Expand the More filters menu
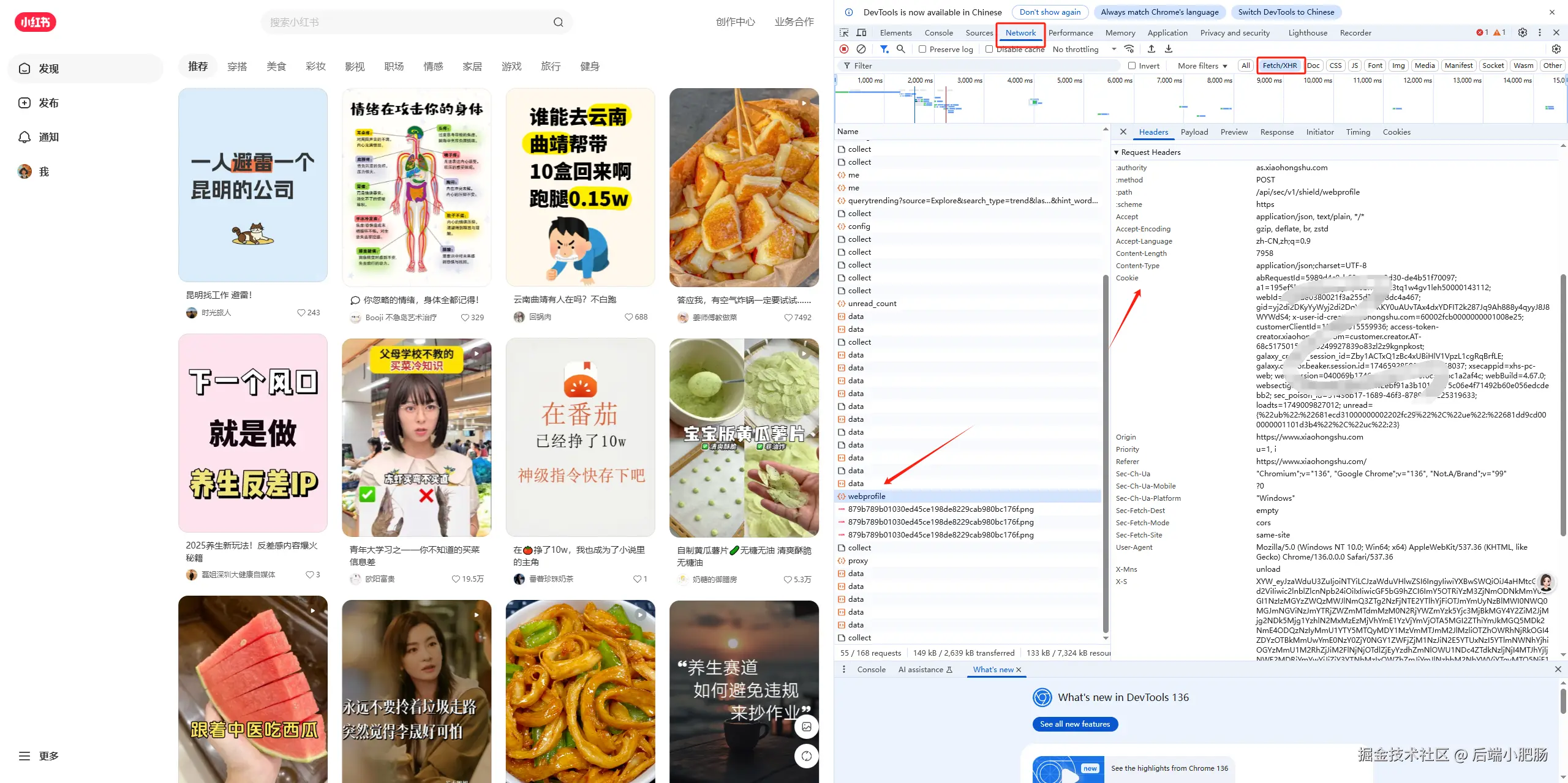Viewport: 1568px width, 783px height. tap(1202, 66)
